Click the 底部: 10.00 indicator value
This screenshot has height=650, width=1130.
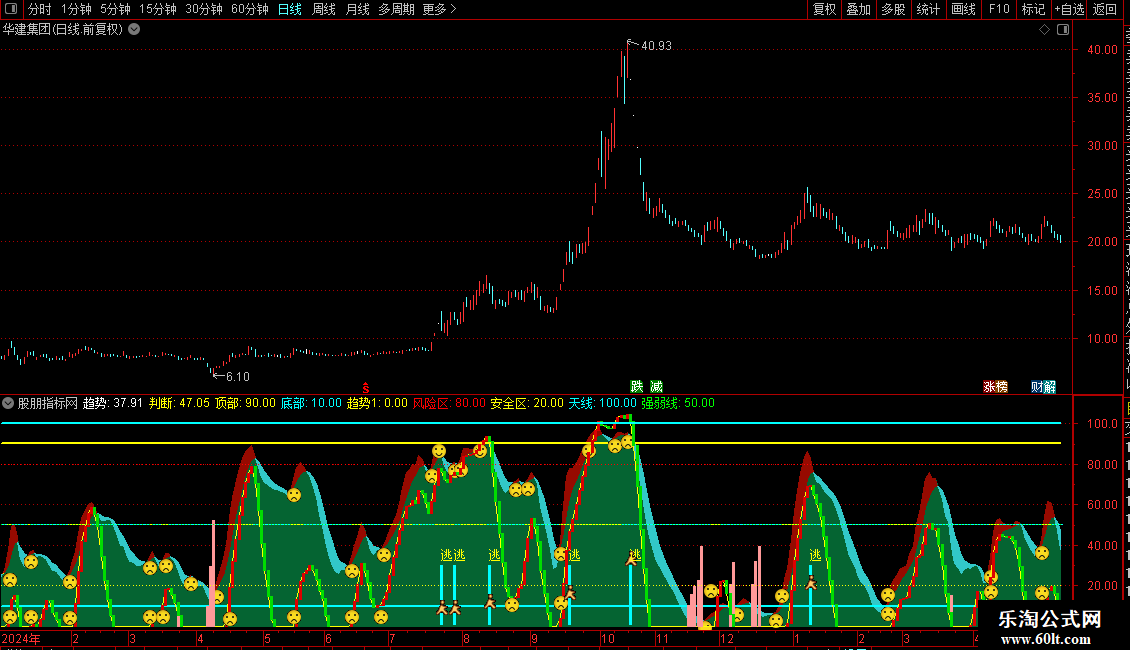(311, 403)
